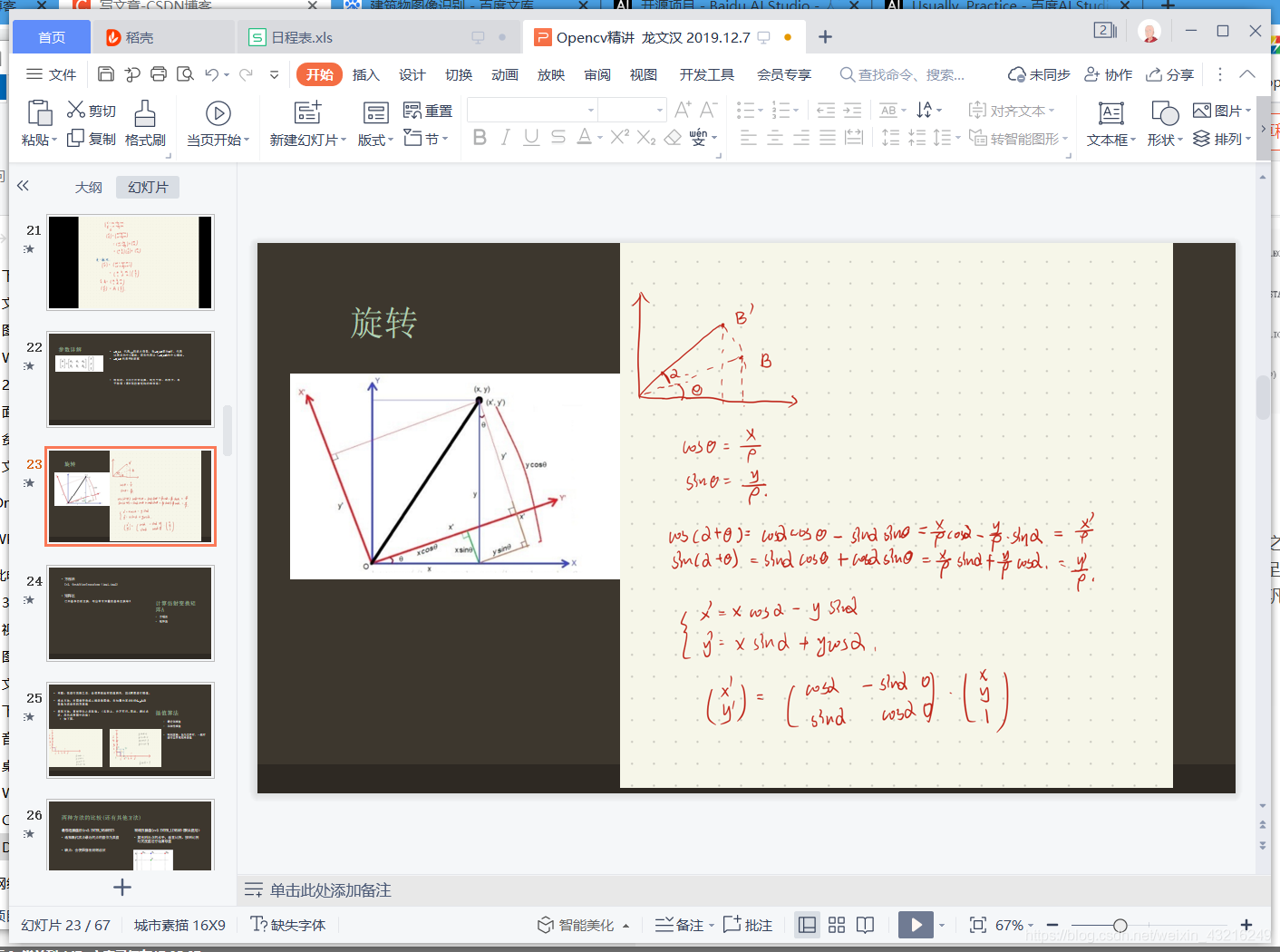Switch to Normal view in status bar
This screenshot has height=952, width=1280.
pyautogui.click(x=807, y=925)
